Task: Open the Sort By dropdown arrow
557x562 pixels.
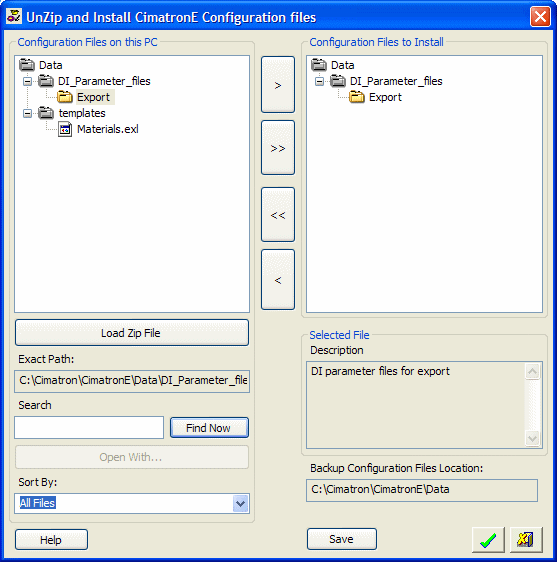Action: pyautogui.click(x=241, y=504)
